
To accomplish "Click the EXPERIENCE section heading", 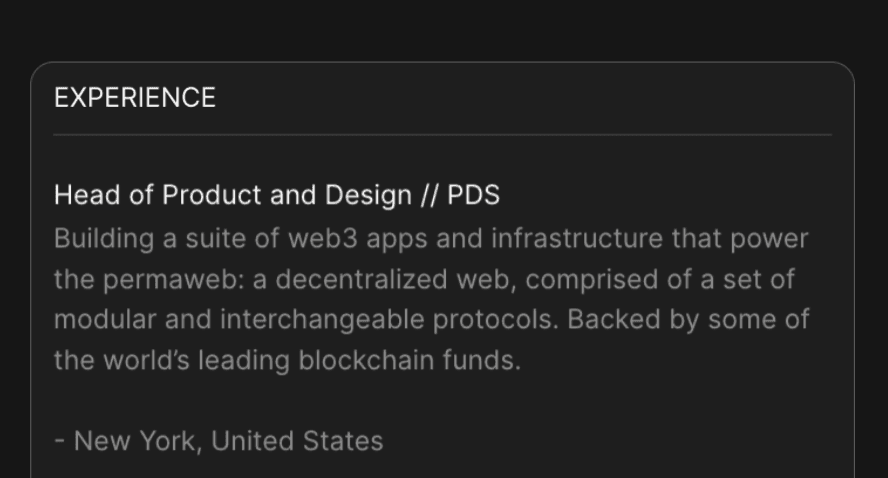I will [x=135, y=98].
